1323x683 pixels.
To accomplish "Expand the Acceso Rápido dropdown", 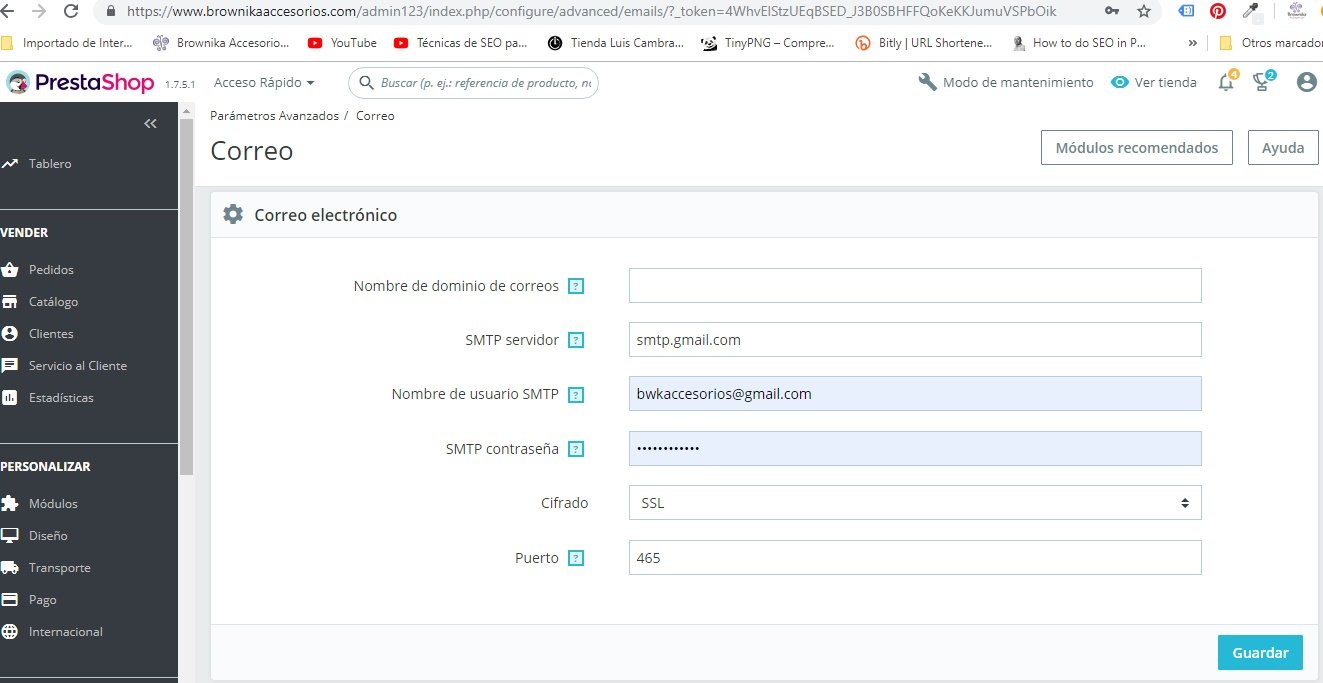I will [265, 82].
